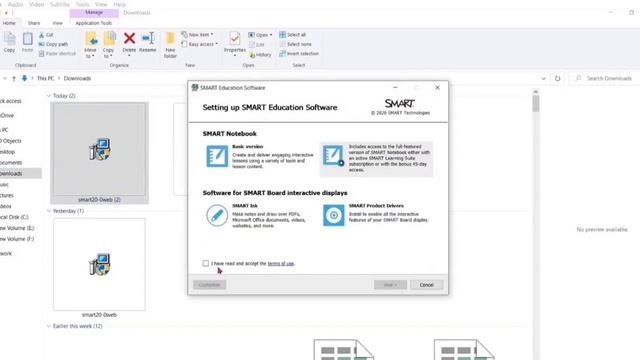The width and height of the screenshot is (640, 360).
Task: Select Documents in the navigation pane
Action: (x=11, y=162)
